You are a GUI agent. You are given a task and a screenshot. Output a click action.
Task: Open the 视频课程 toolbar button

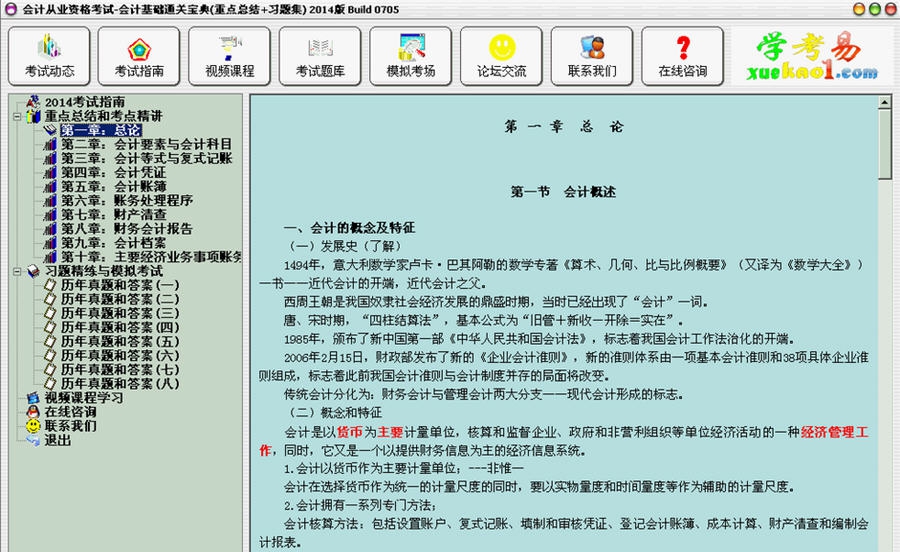(230, 56)
